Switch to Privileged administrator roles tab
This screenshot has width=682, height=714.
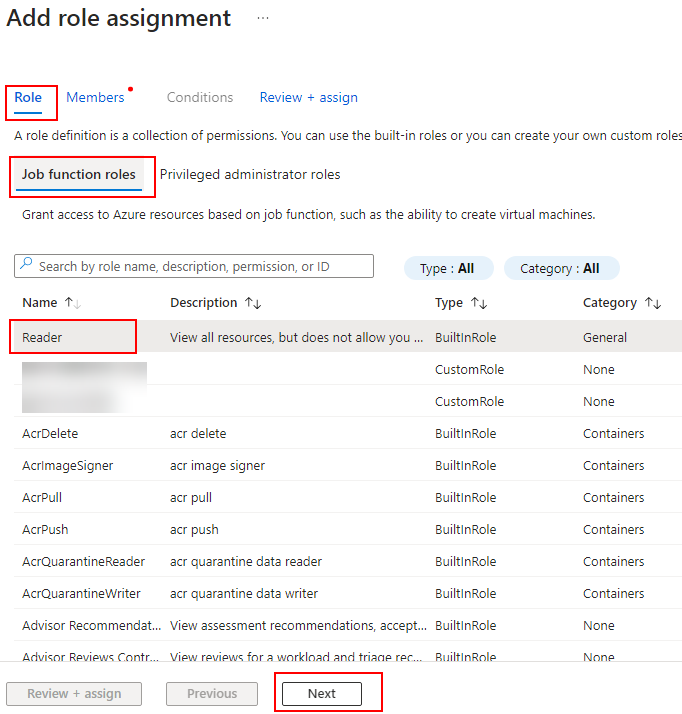(250, 174)
